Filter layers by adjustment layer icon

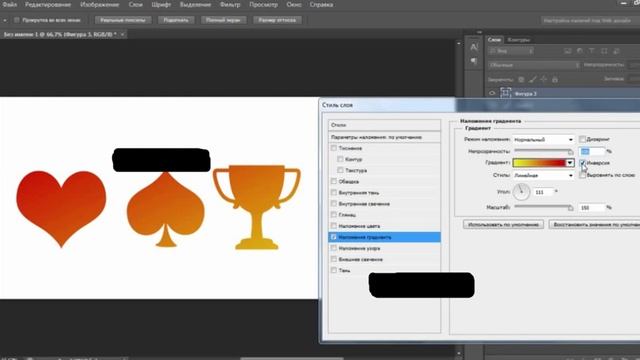coord(580,51)
